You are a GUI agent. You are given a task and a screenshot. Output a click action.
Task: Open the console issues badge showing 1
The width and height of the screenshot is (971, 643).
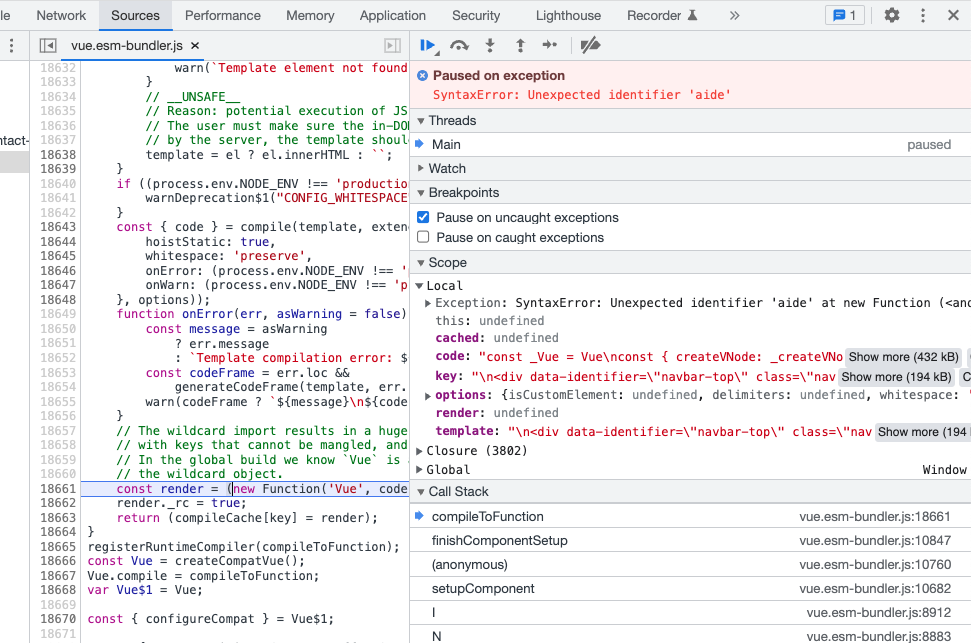845,15
